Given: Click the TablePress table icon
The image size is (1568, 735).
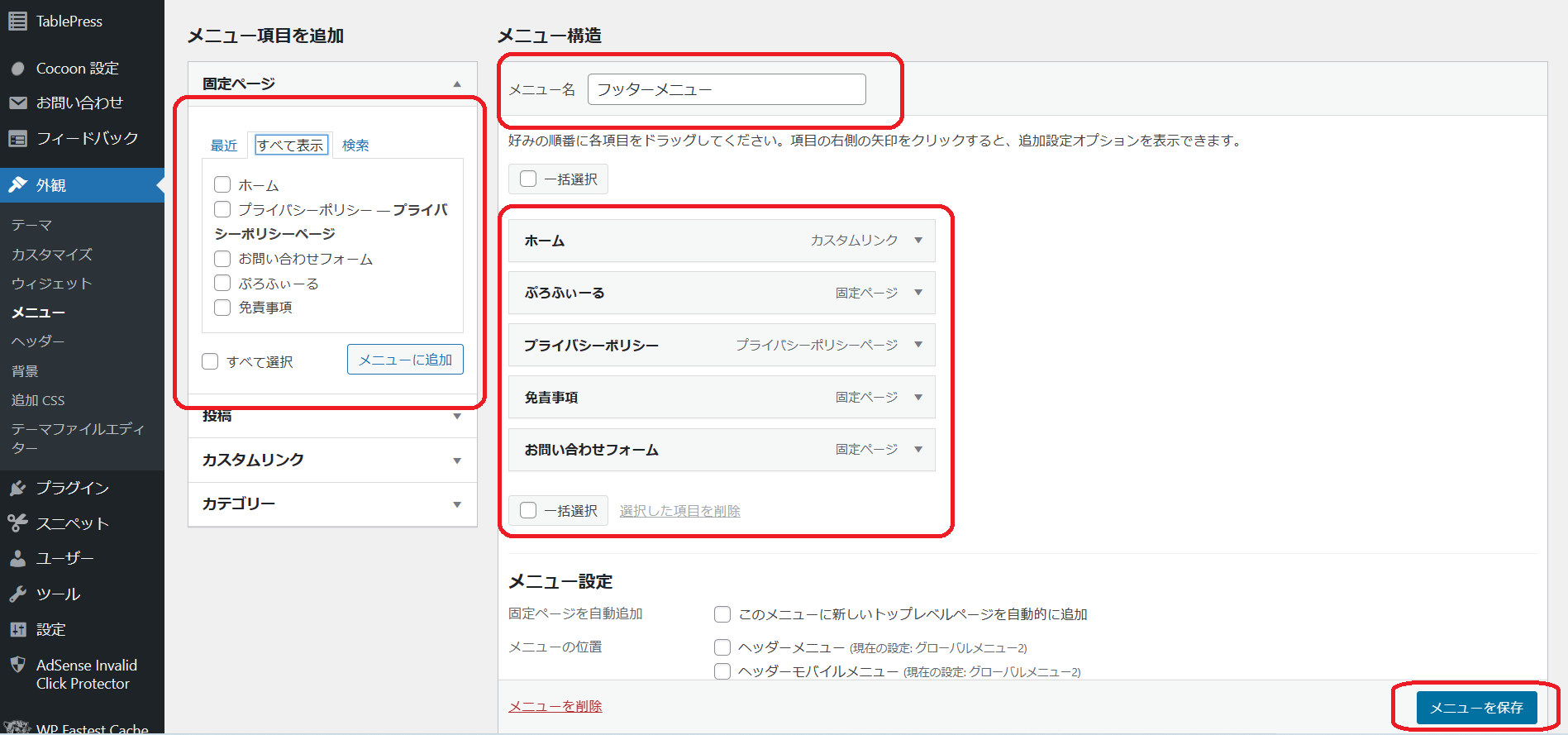Looking at the screenshot, I should pyautogui.click(x=17, y=21).
